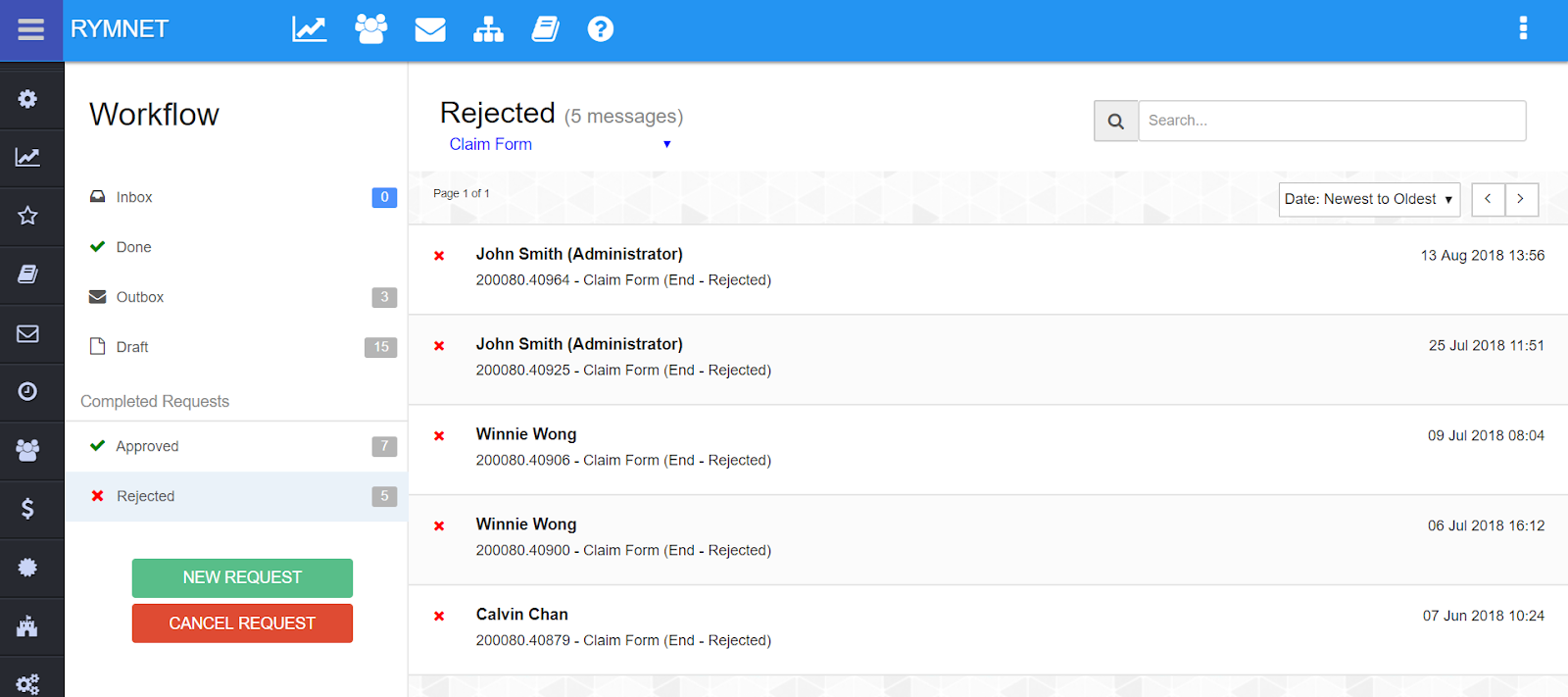Open the vertical three-dot options menu
Image resolution: width=1568 pixels, height=697 pixels.
point(1523,27)
